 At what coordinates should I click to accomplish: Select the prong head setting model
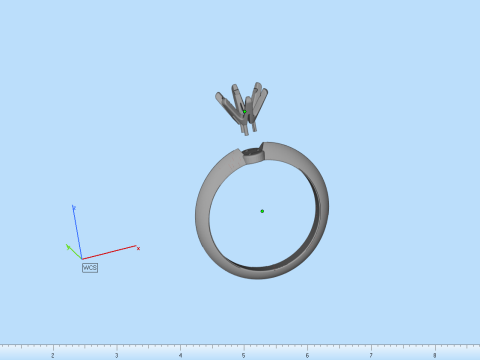(242, 108)
